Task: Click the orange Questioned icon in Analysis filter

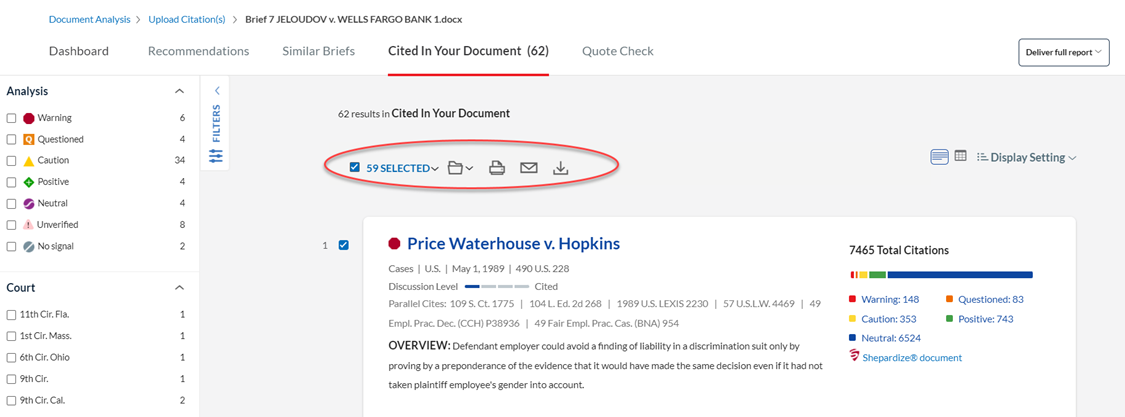Action: point(29,139)
